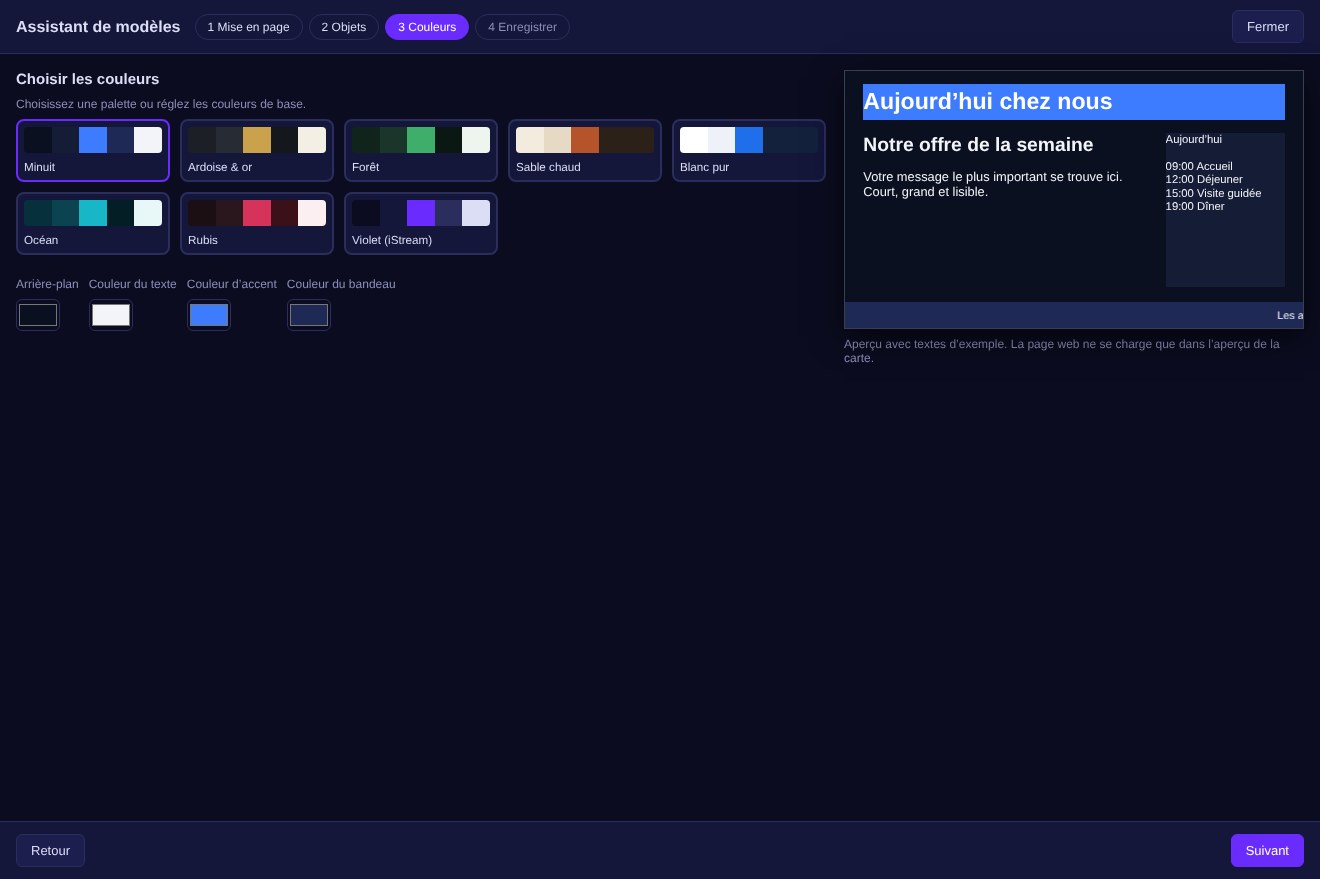Select the Minuit color palette
The width and height of the screenshot is (1320, 879).
[x=93, y=150]
